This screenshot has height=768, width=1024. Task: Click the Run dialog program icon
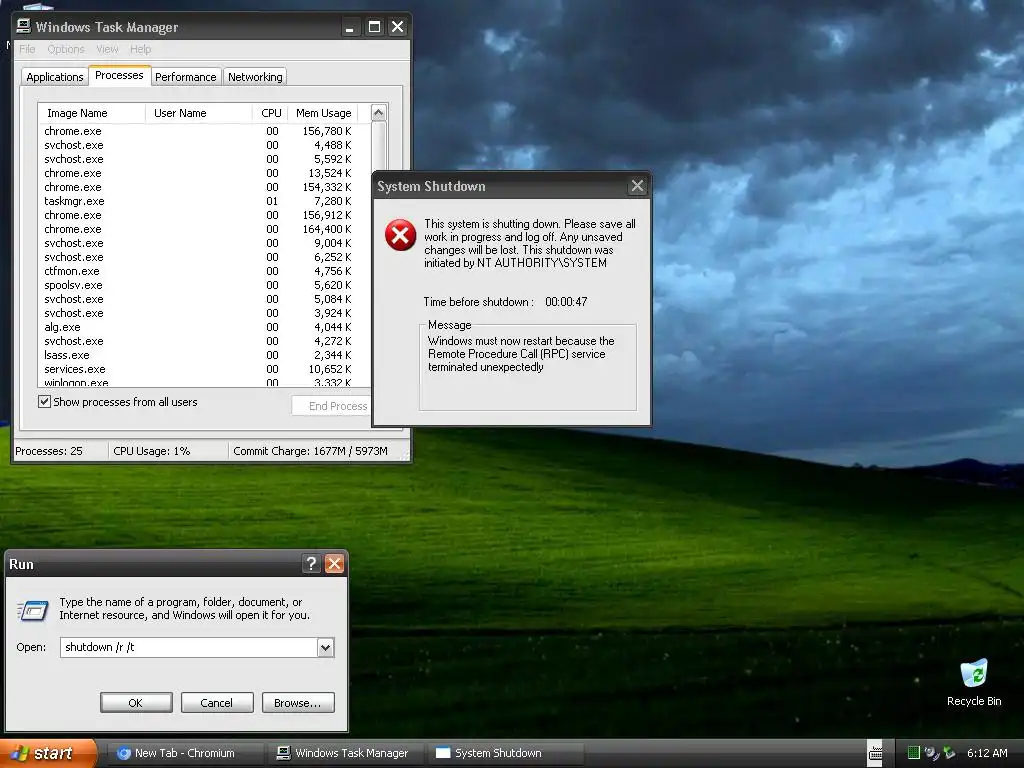pos(33,610)
